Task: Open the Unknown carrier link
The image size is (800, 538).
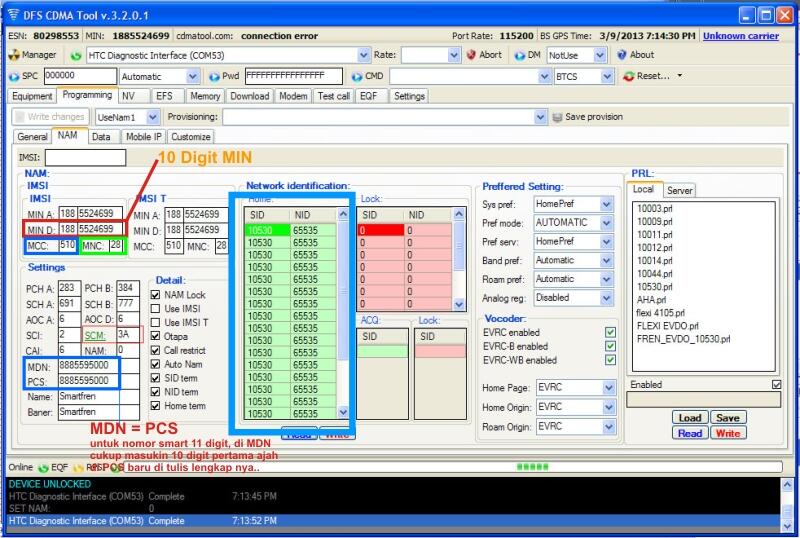Action: [x=740, y=36]
